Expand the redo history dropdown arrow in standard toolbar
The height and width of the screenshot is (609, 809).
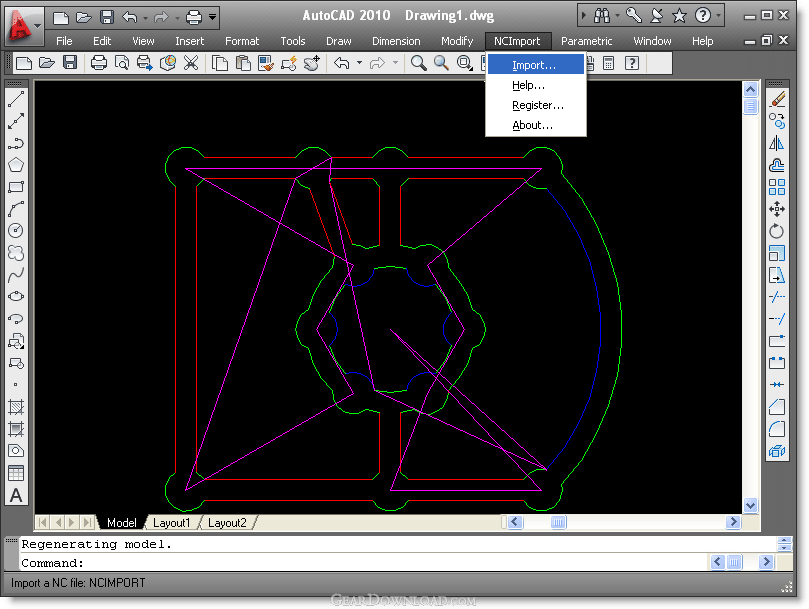click(x=396, y=63)
